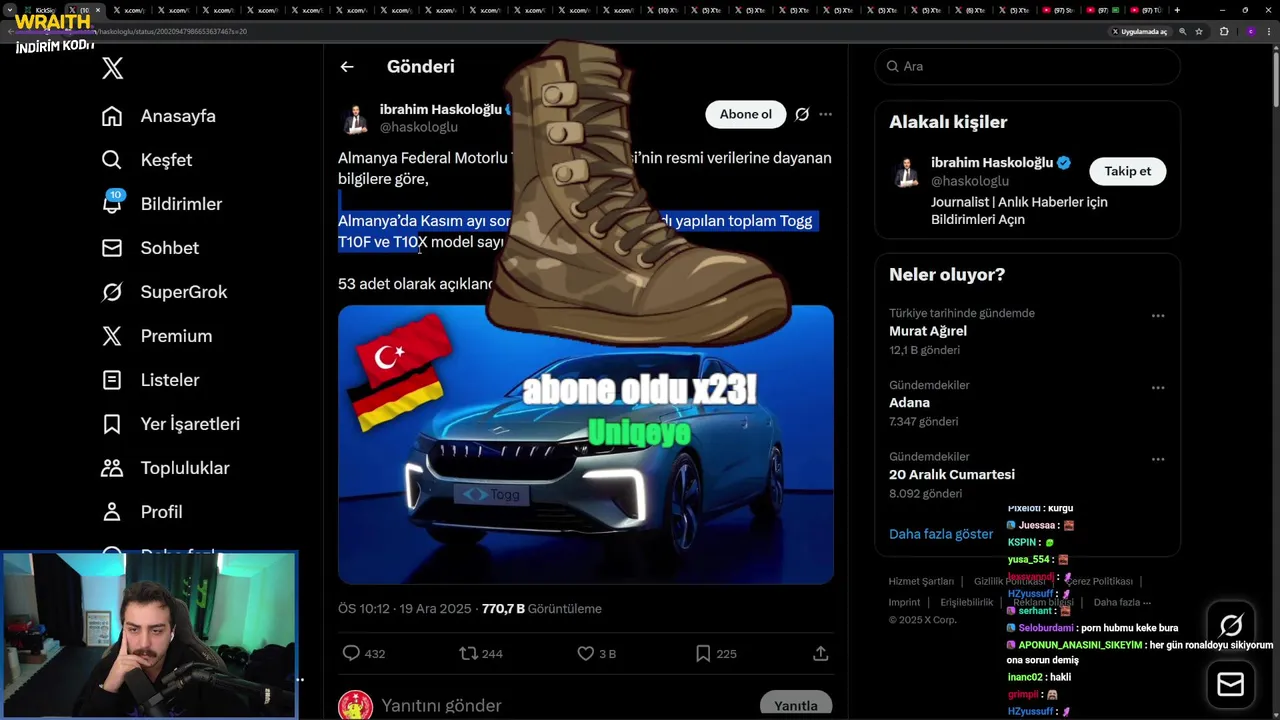This screenshot has height=720, width=1280.
Task: Click the @haskologlu handle in post header
Action: 418,127
